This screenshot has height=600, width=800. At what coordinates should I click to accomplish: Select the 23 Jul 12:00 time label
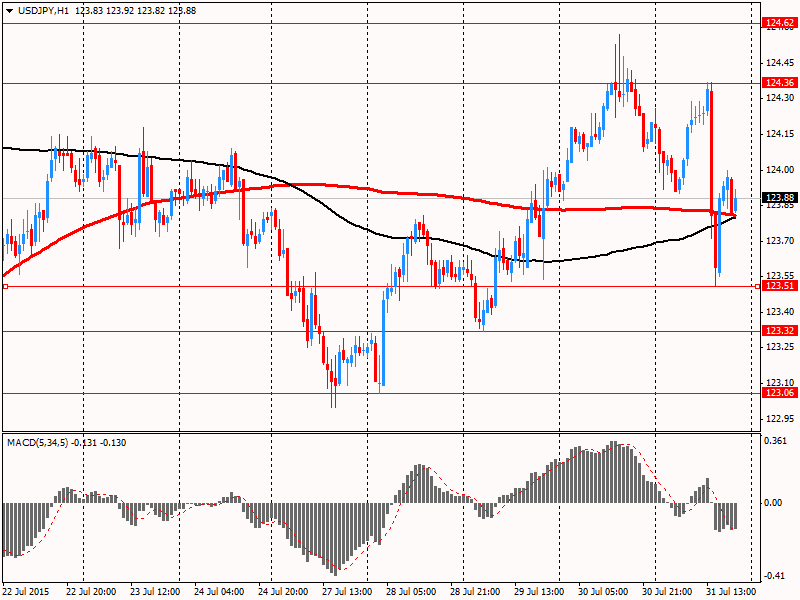coord(155,592)
